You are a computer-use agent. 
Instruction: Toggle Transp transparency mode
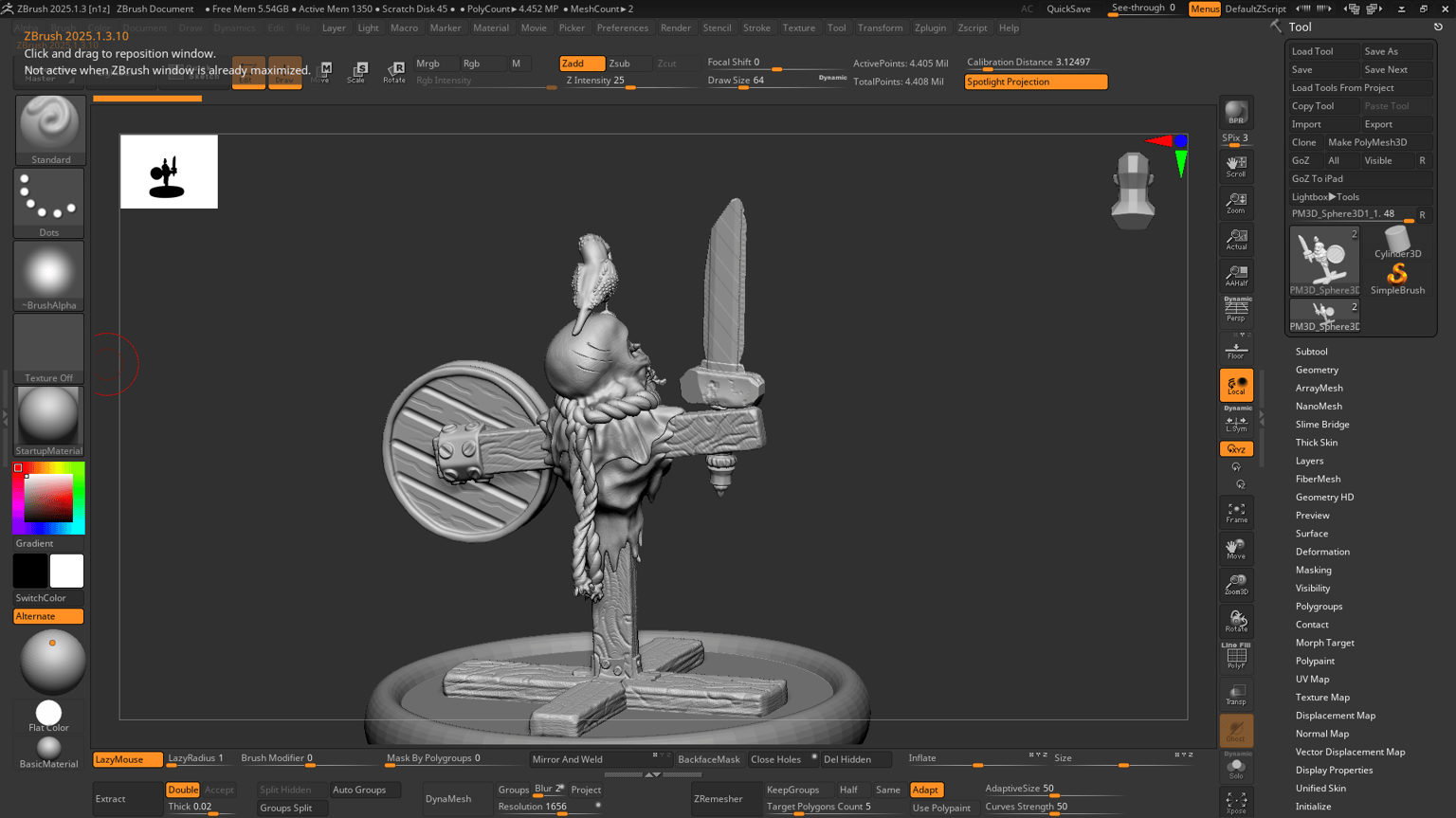click(x=1236, y=695)
